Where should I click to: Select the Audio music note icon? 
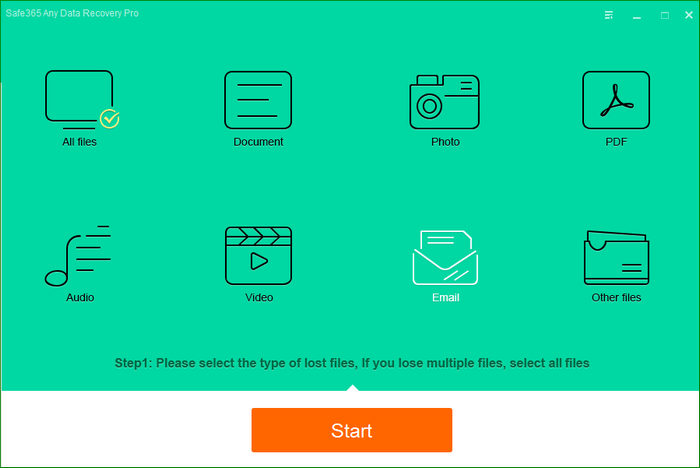(x=78, y=256)
